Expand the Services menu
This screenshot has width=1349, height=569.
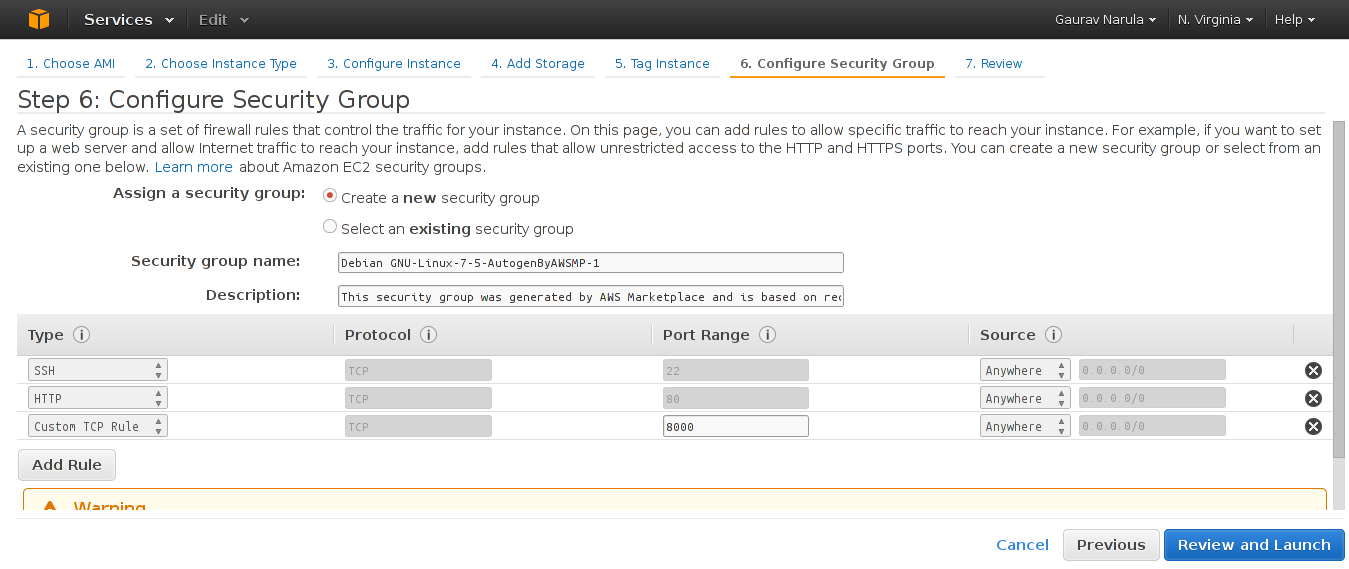click(x=128, y=19)
